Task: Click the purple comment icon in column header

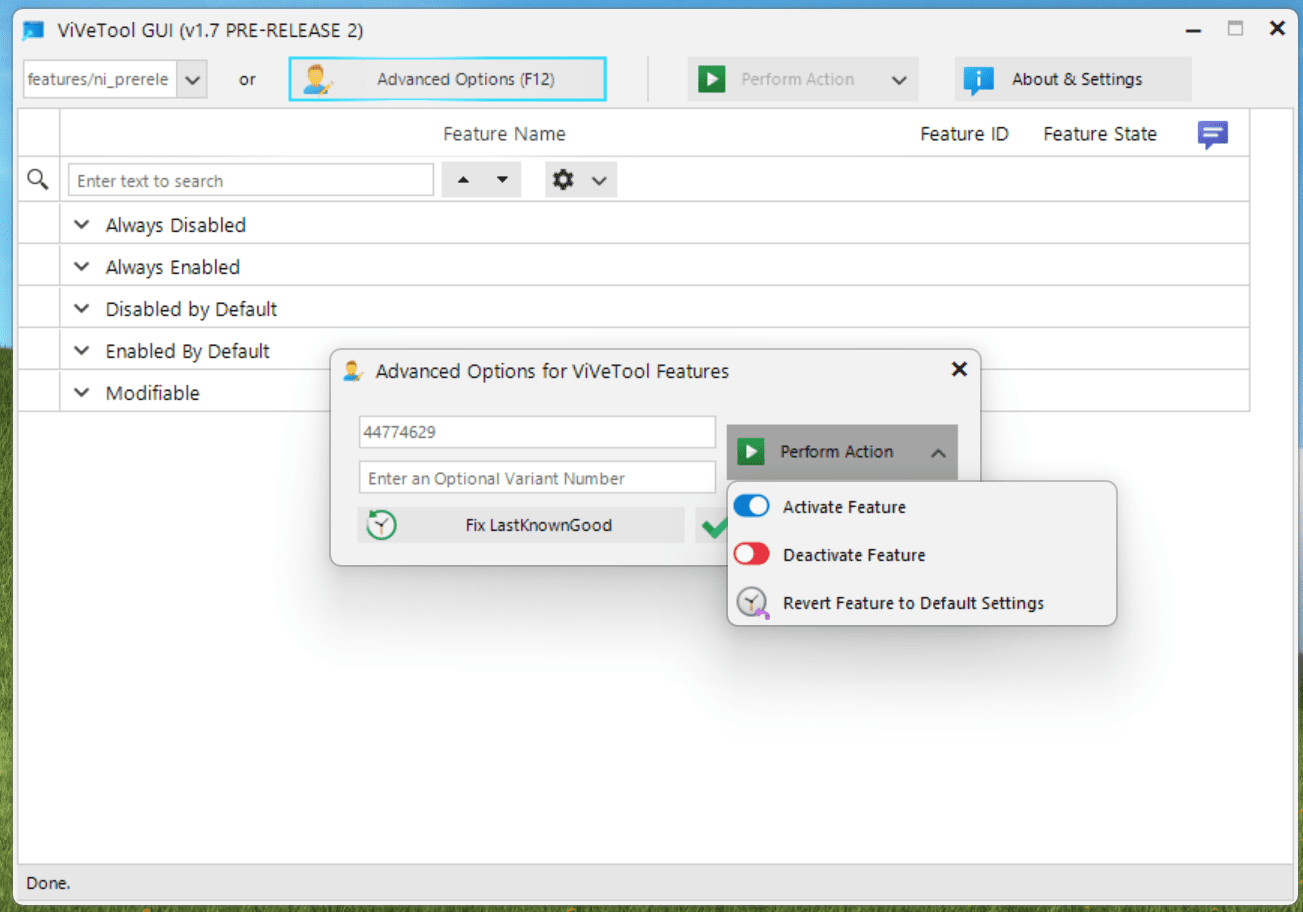Action: click(1212, 134)
